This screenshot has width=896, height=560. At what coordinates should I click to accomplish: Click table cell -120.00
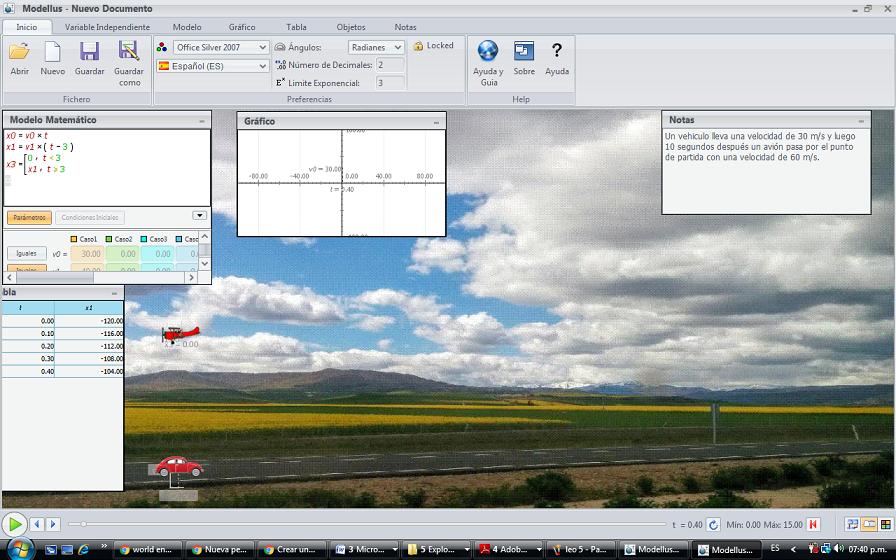click(89, 321)
